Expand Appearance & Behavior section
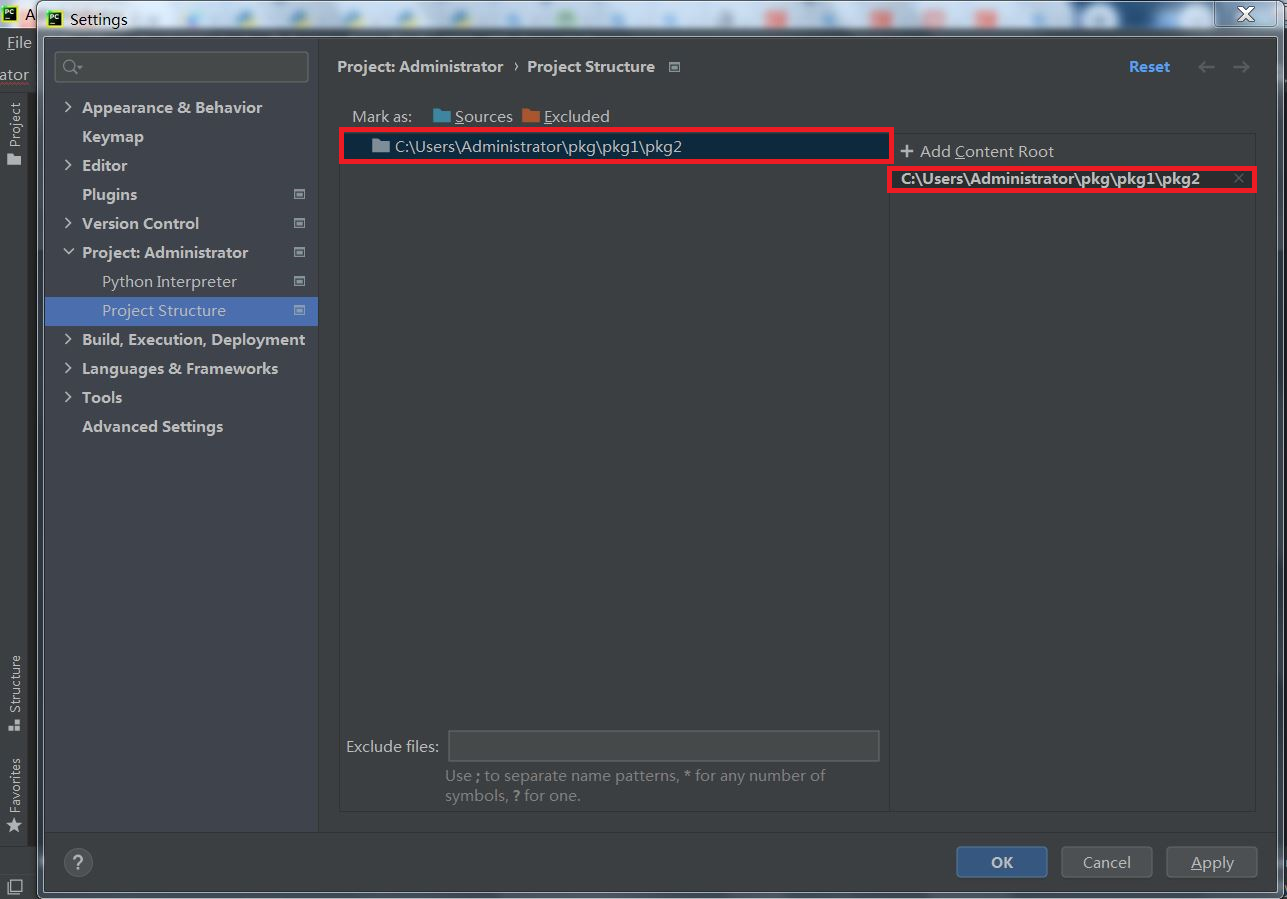The height and width of the screenshot is (899, 1287). click(x=68, y=107)
